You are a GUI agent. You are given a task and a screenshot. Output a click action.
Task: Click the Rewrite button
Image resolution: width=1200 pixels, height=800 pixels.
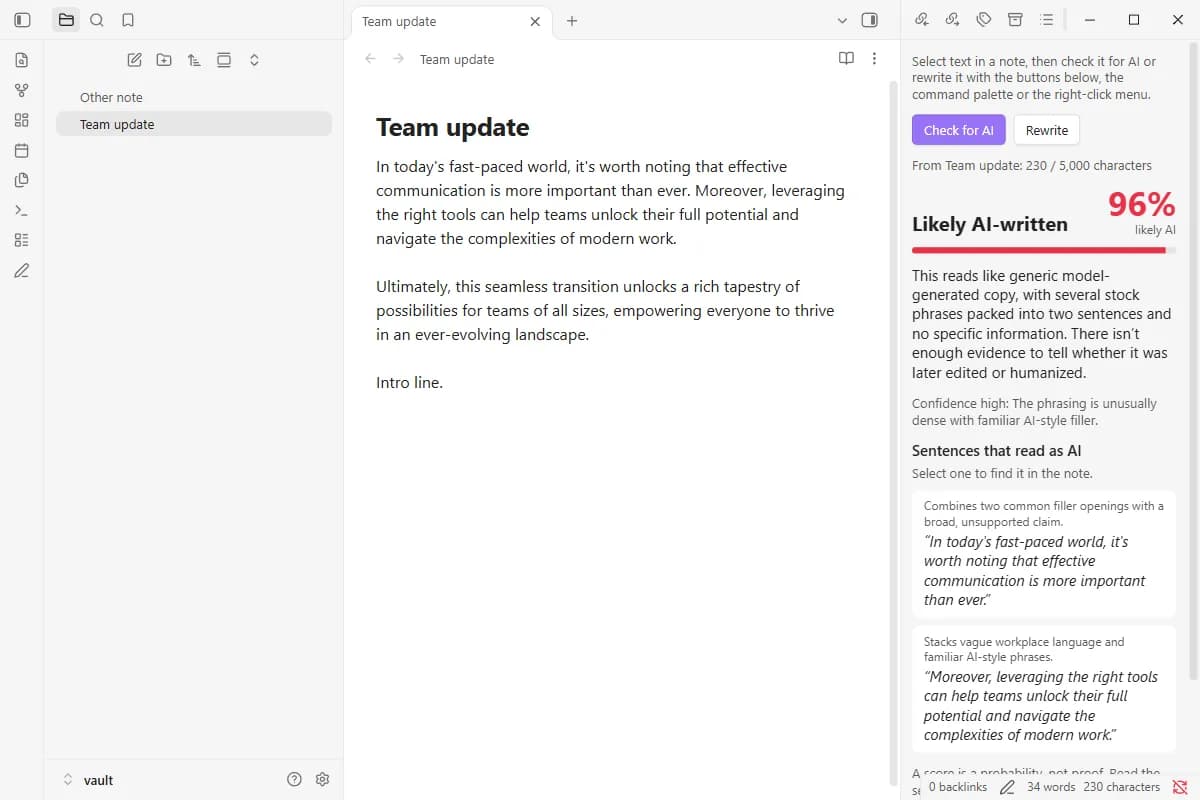click(x=1047, y=130)
